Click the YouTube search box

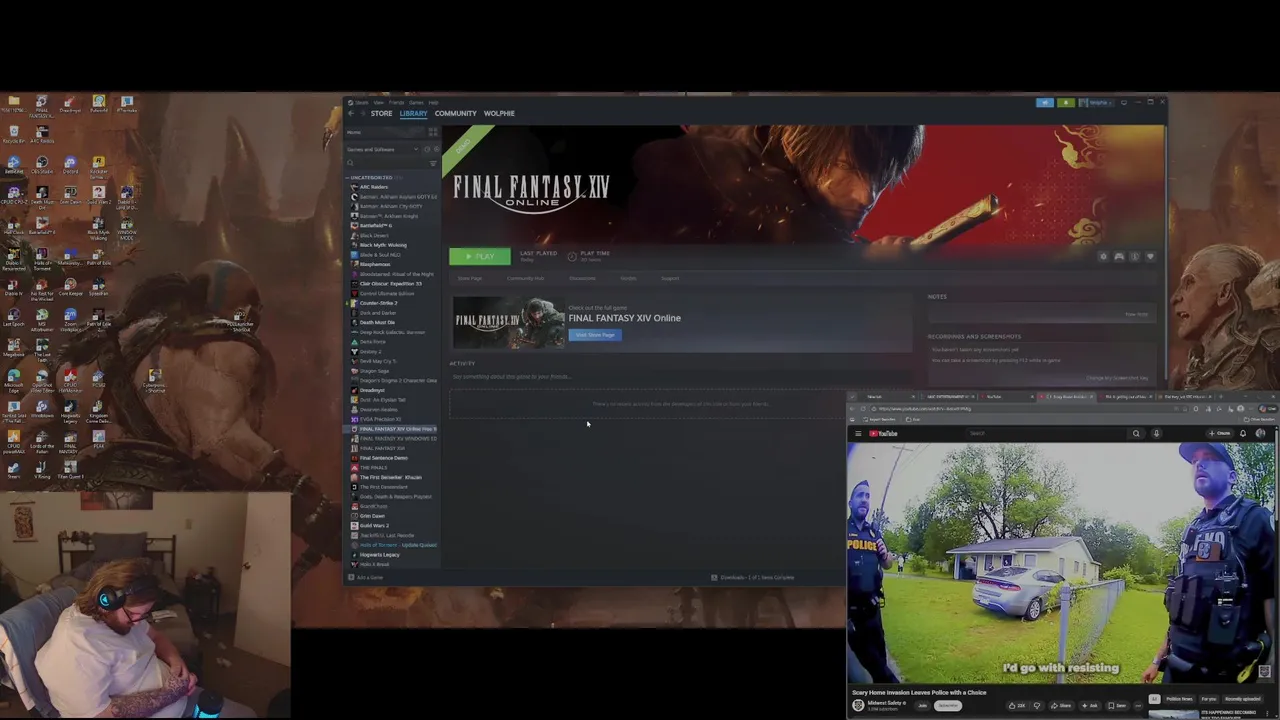click(1046, 433)
